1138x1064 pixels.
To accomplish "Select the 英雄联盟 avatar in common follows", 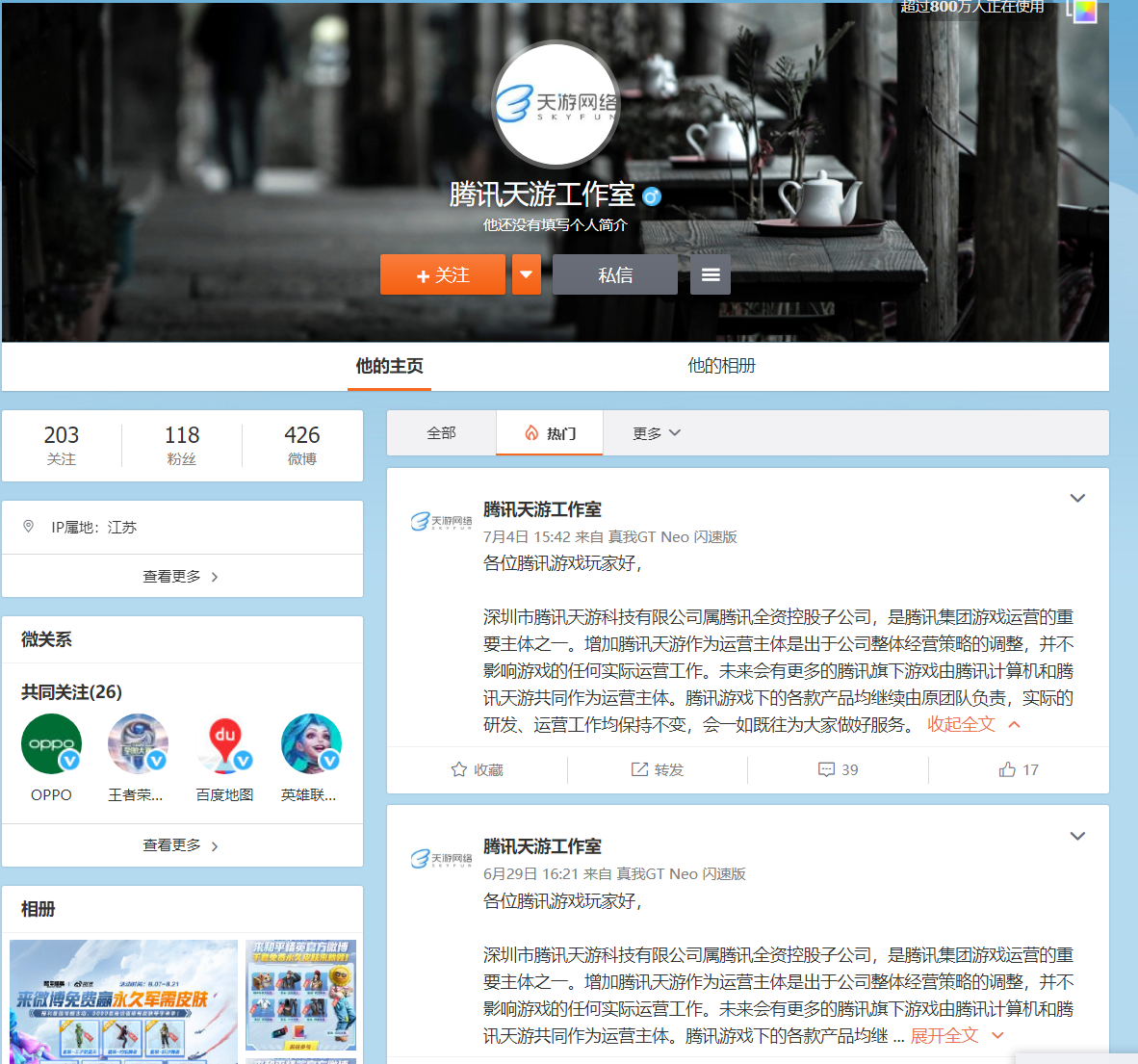I will click(311, 743).
